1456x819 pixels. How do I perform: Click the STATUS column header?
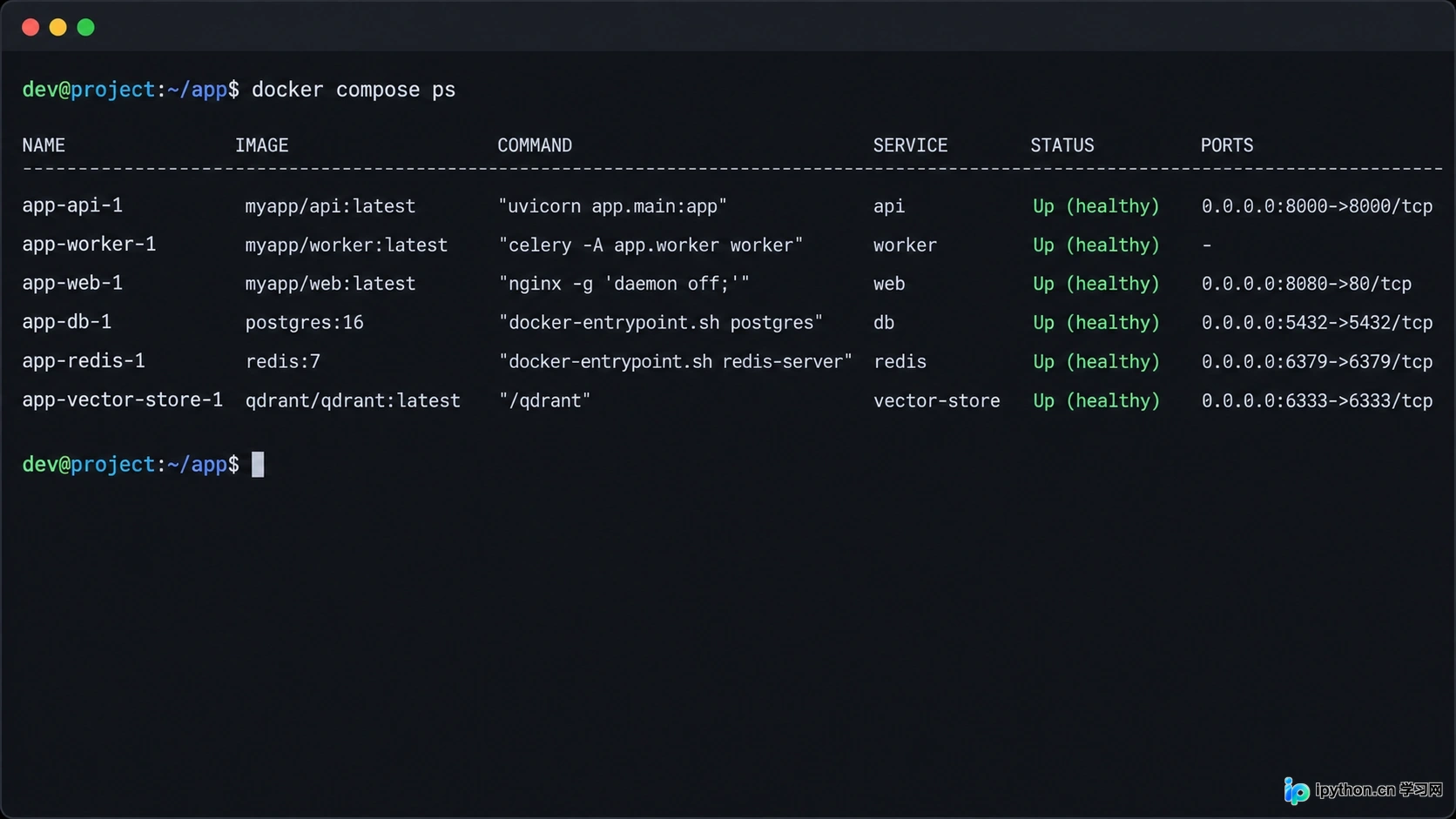click(x=1062, y=145)
